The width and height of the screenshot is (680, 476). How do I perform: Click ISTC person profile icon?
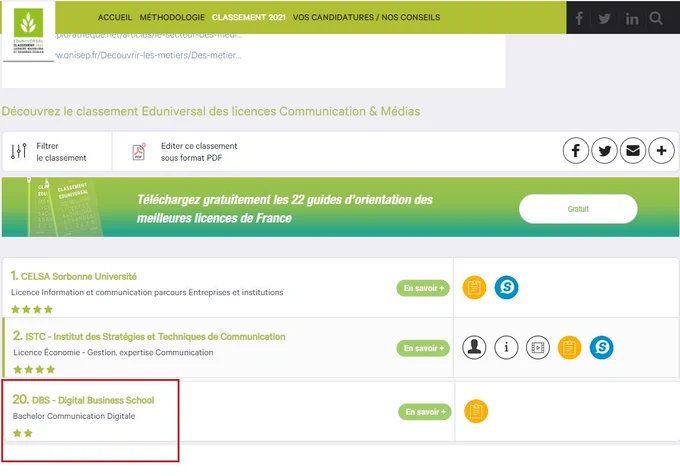[474, 347]
